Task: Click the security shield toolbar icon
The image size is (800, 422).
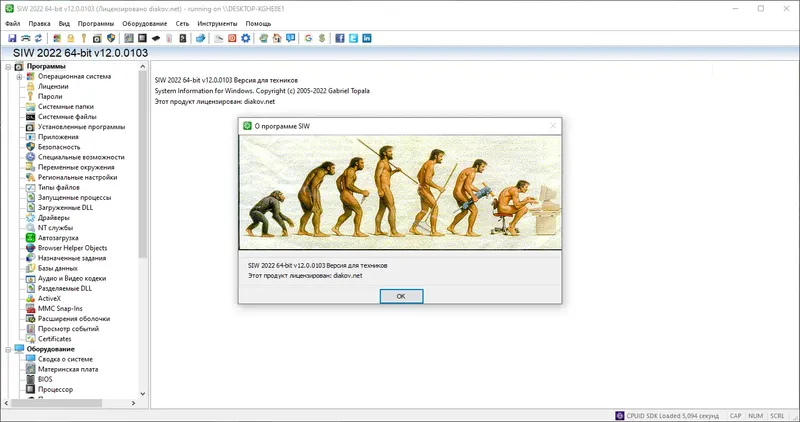Action: coord(111,38)
